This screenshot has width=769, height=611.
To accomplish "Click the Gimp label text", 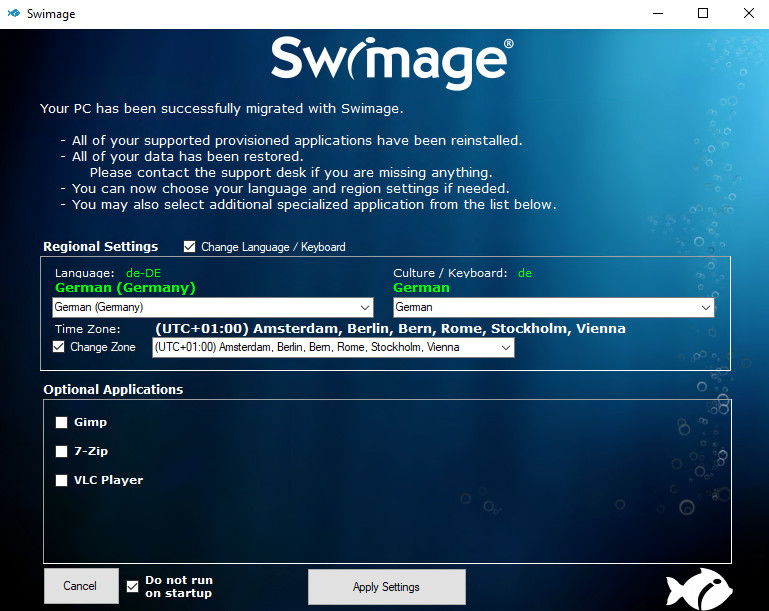I will tap(90, 422).
